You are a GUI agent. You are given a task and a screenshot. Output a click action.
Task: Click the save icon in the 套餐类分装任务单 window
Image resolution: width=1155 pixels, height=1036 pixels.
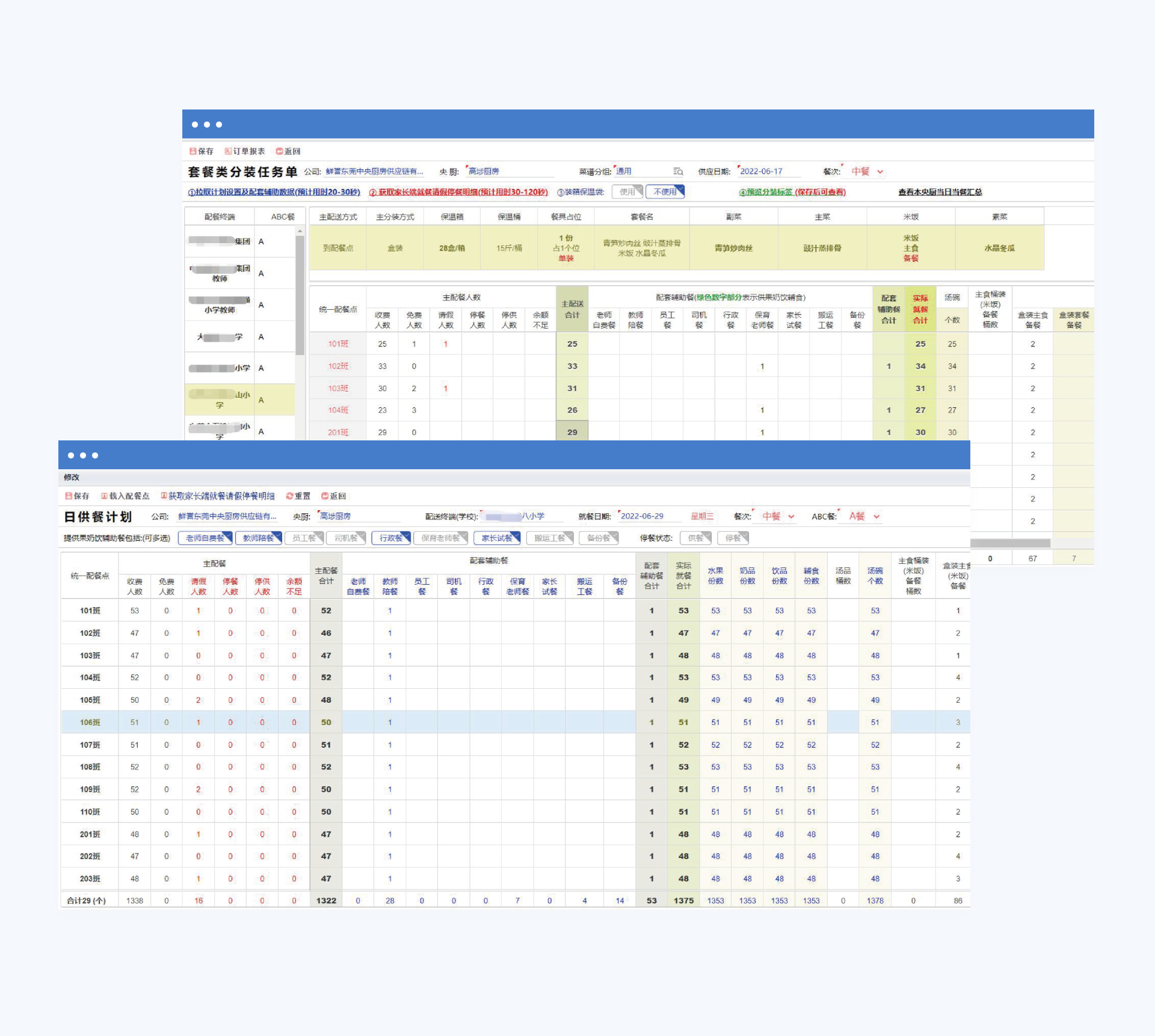pyautogui.click(x=193, y=152)
